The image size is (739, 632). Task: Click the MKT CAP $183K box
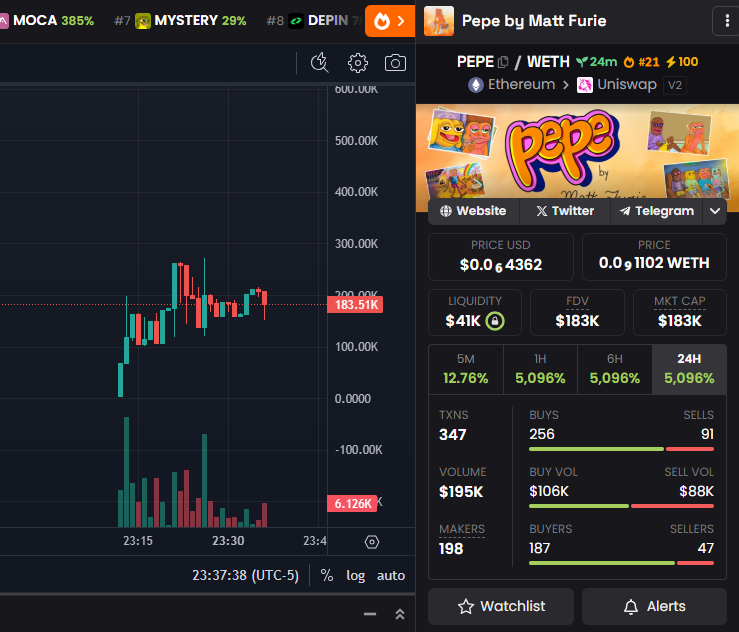[x=680, y=312]
